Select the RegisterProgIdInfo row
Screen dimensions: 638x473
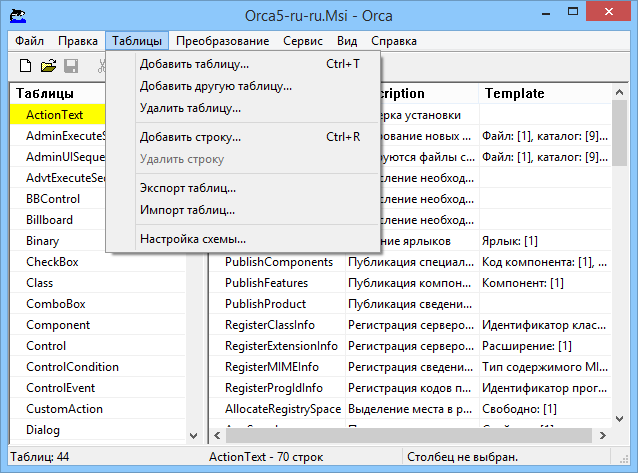tap(410, 388)
